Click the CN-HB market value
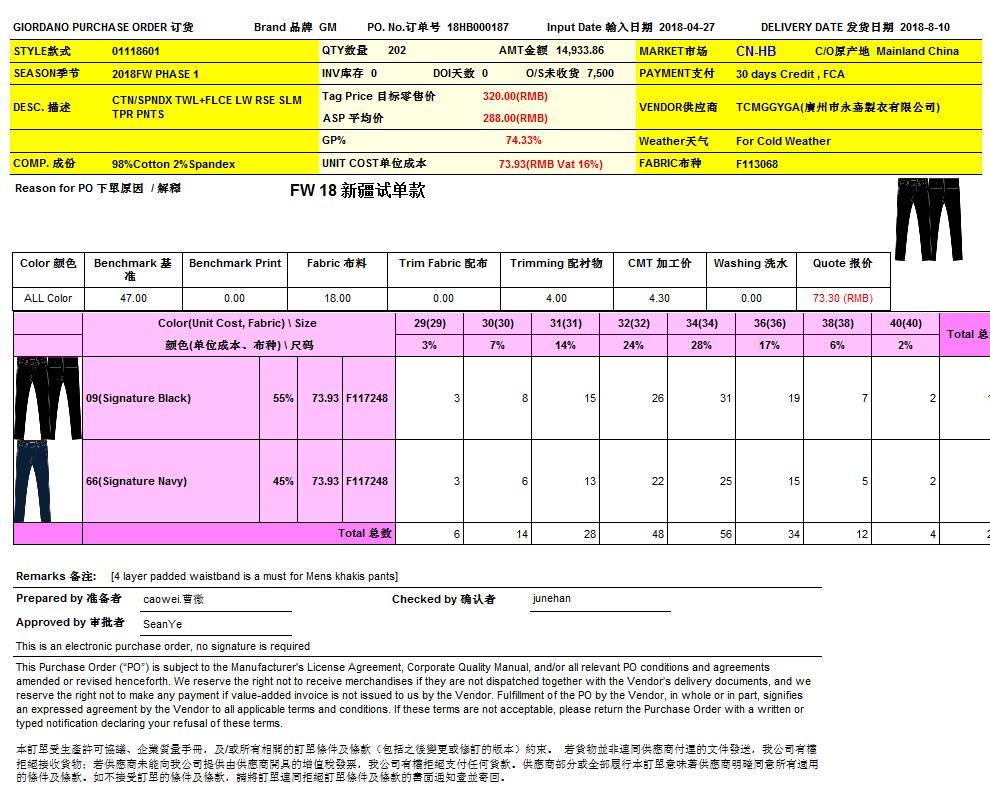 [x=755, y=51]
